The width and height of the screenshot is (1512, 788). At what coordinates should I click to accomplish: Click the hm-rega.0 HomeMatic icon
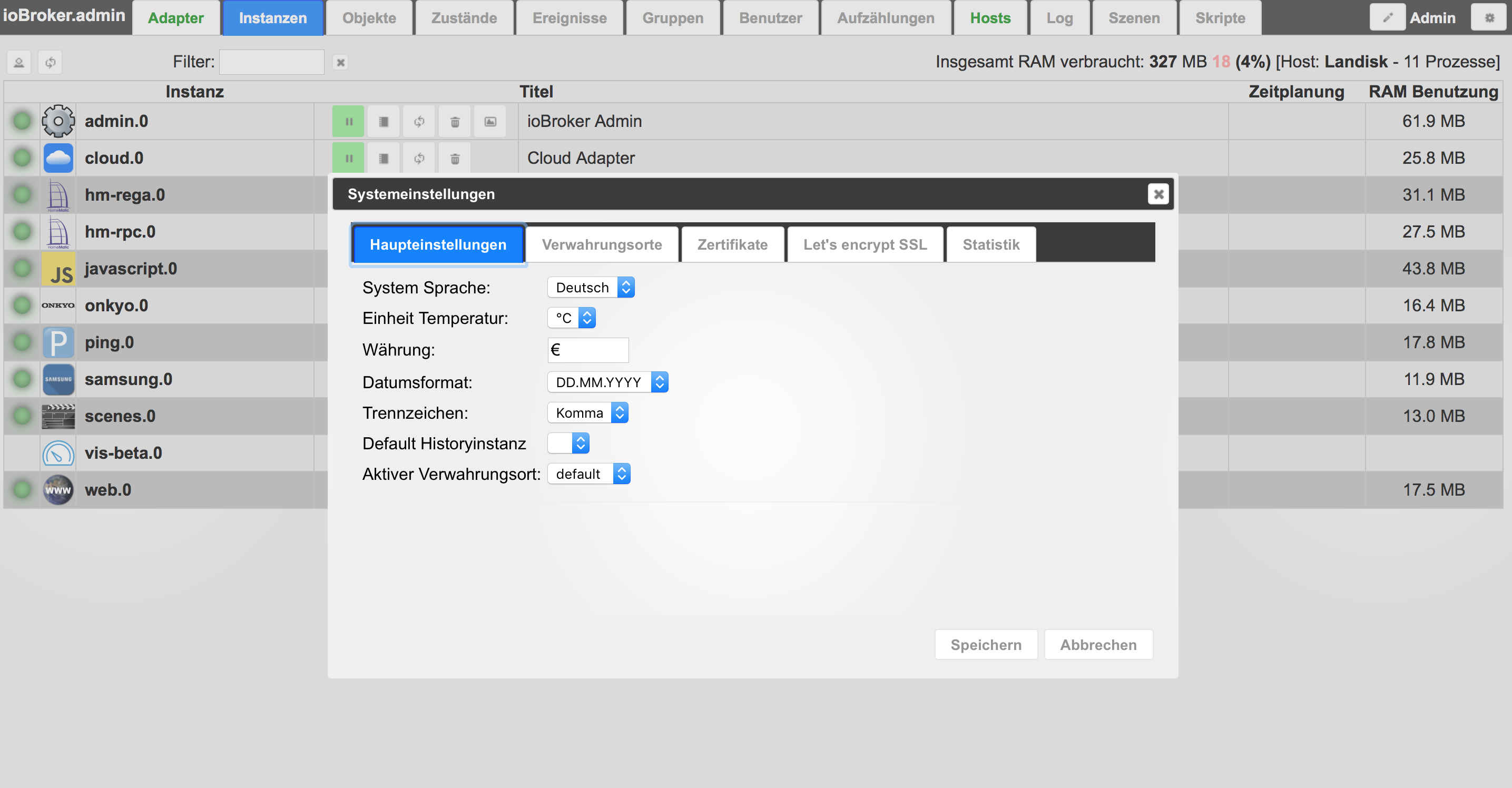point(58,195)
